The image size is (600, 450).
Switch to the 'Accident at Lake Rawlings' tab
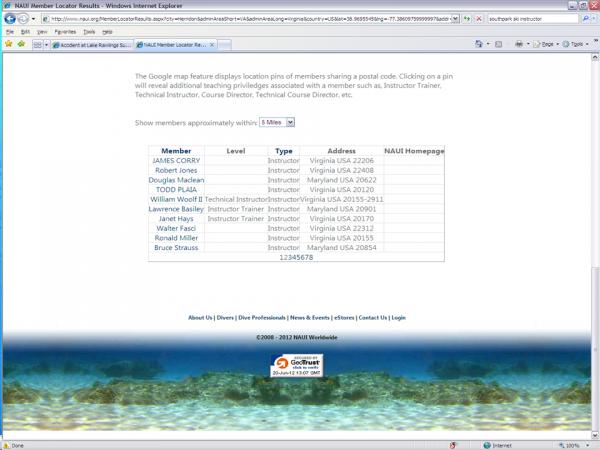coord(92,45)
